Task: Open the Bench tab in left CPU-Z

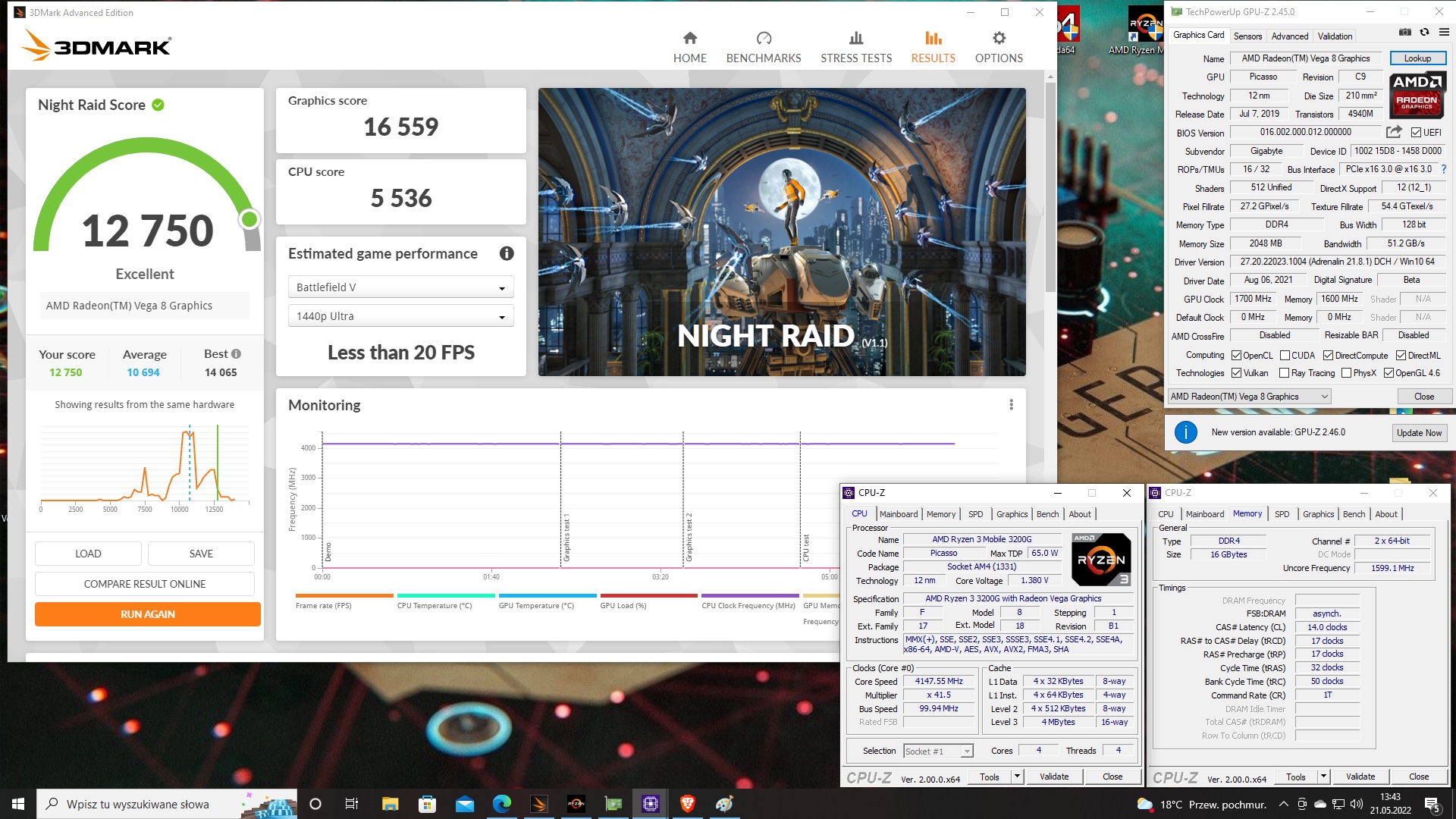Action: tap(1047, 514)
